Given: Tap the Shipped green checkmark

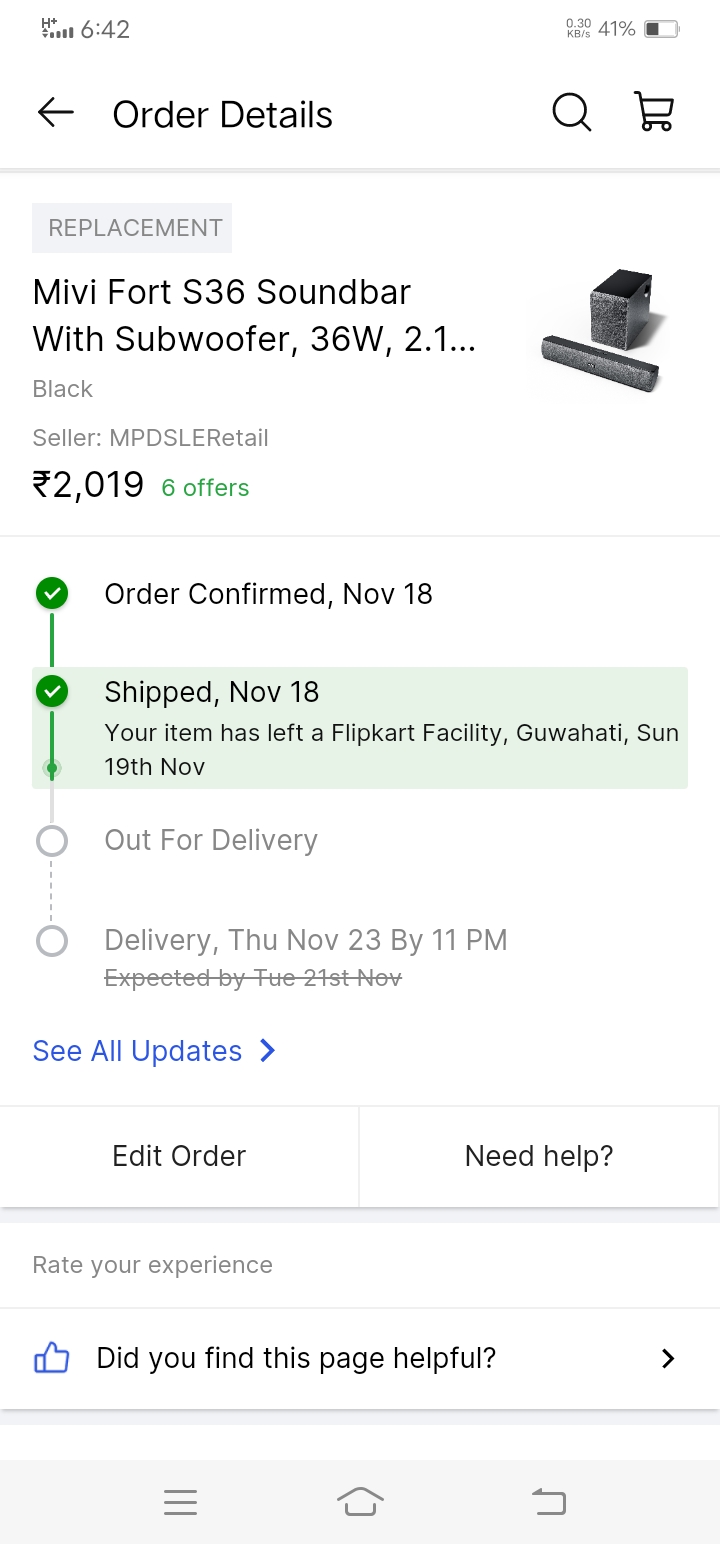Looking at the screenshot, I should point(52,691).
